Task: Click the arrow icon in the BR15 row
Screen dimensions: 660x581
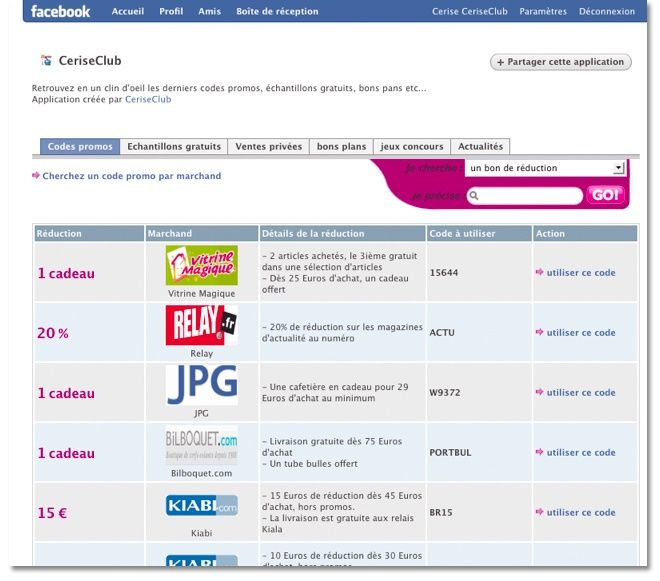Action: pyautogui.click(x=540, y=512)
